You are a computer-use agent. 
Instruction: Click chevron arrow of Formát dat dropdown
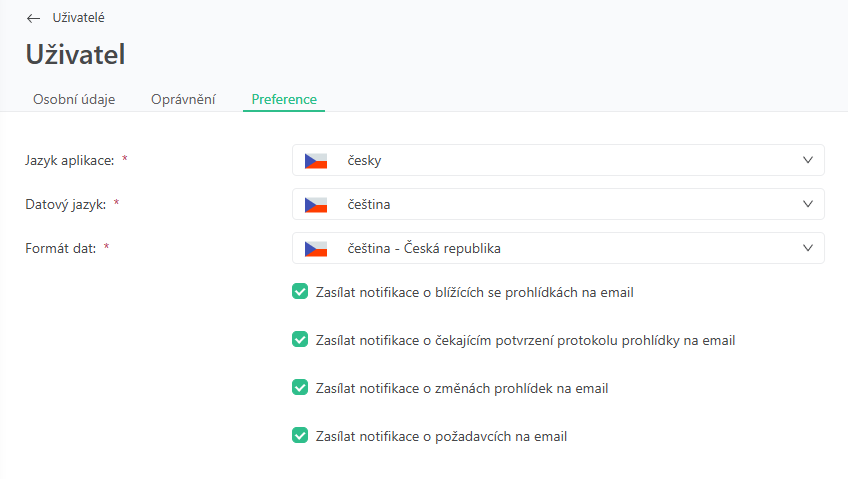[x=808, y=248]
